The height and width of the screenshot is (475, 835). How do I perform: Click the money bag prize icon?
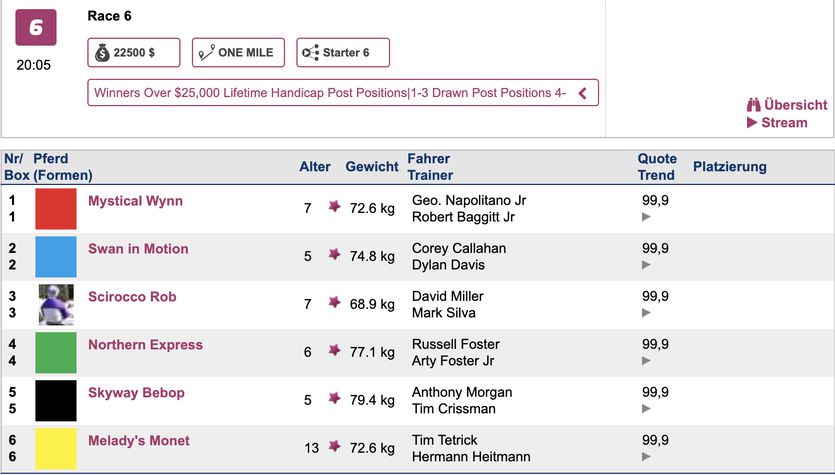[103, 53]
